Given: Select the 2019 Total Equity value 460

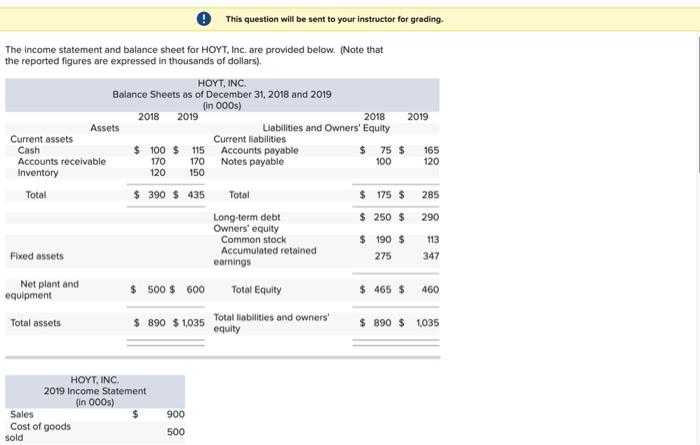Looking at the screenshot, I should pyautogui.click(x=430, y=290).
